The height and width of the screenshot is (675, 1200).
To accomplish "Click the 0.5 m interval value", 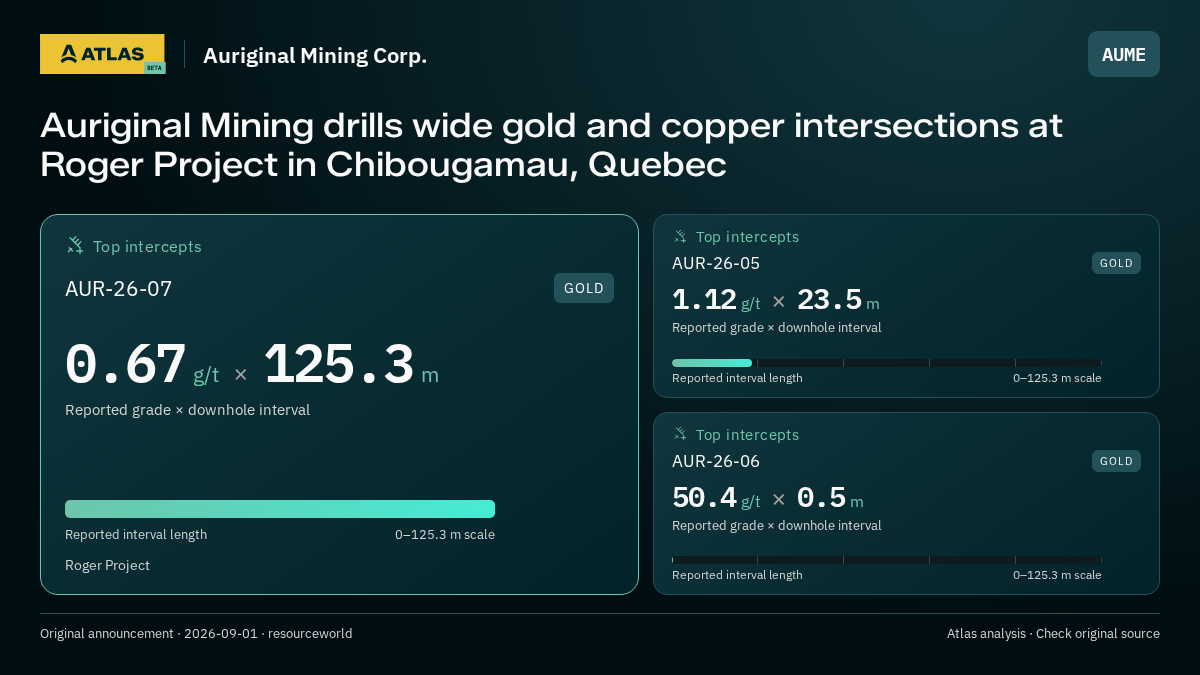I will [x=830, y=498].
